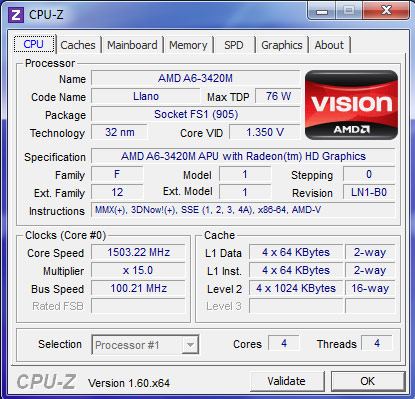
Task: Go to the About tab
Action: pyautogui.click(x=329, y=45)
